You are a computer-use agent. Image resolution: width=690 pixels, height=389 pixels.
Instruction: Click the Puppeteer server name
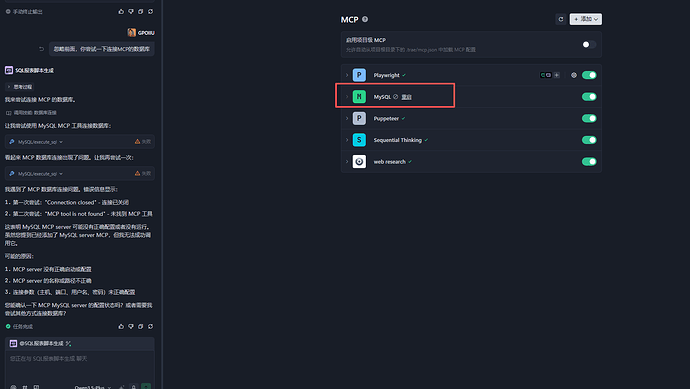tap(386, 118)
